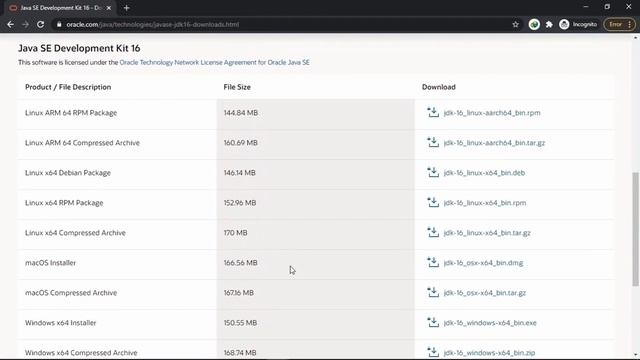
Task: Click the scrollbar up arrow
Action: pyautogui.click(x=636, y=38)
